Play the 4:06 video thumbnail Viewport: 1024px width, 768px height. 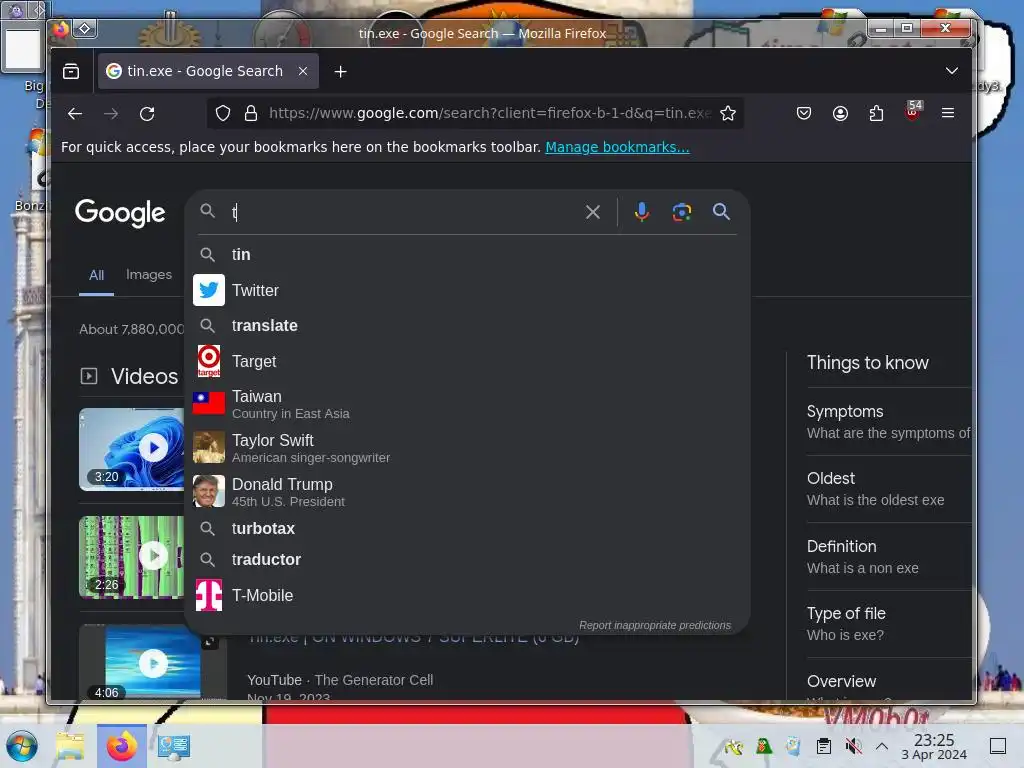pos(153,664)
